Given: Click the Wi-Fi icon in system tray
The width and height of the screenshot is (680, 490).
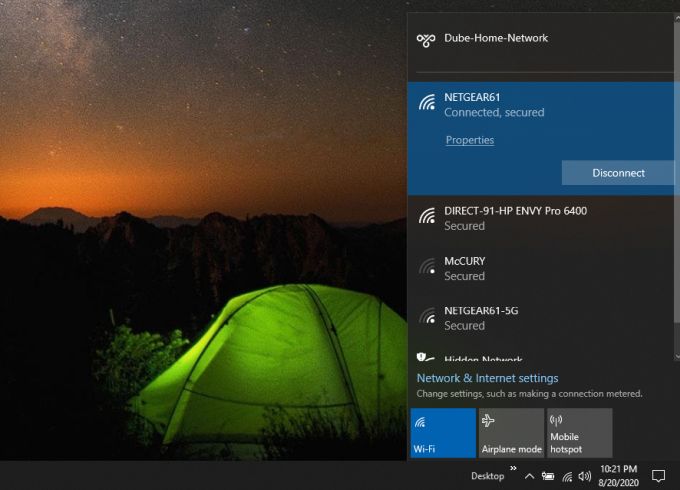Looking at the screenshot, I should point(567,476).
